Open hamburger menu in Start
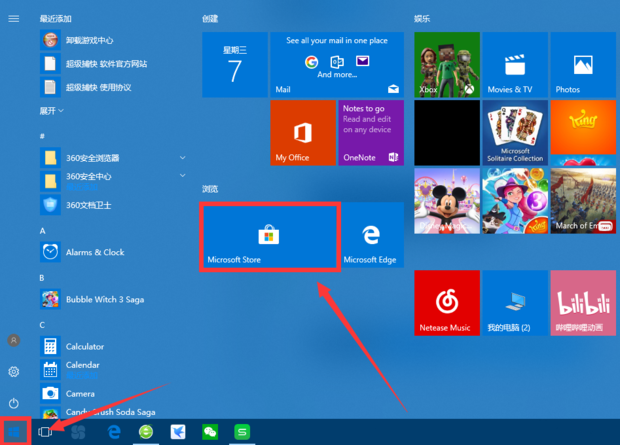This screenshot has width=620, height=445. [14, 19]
